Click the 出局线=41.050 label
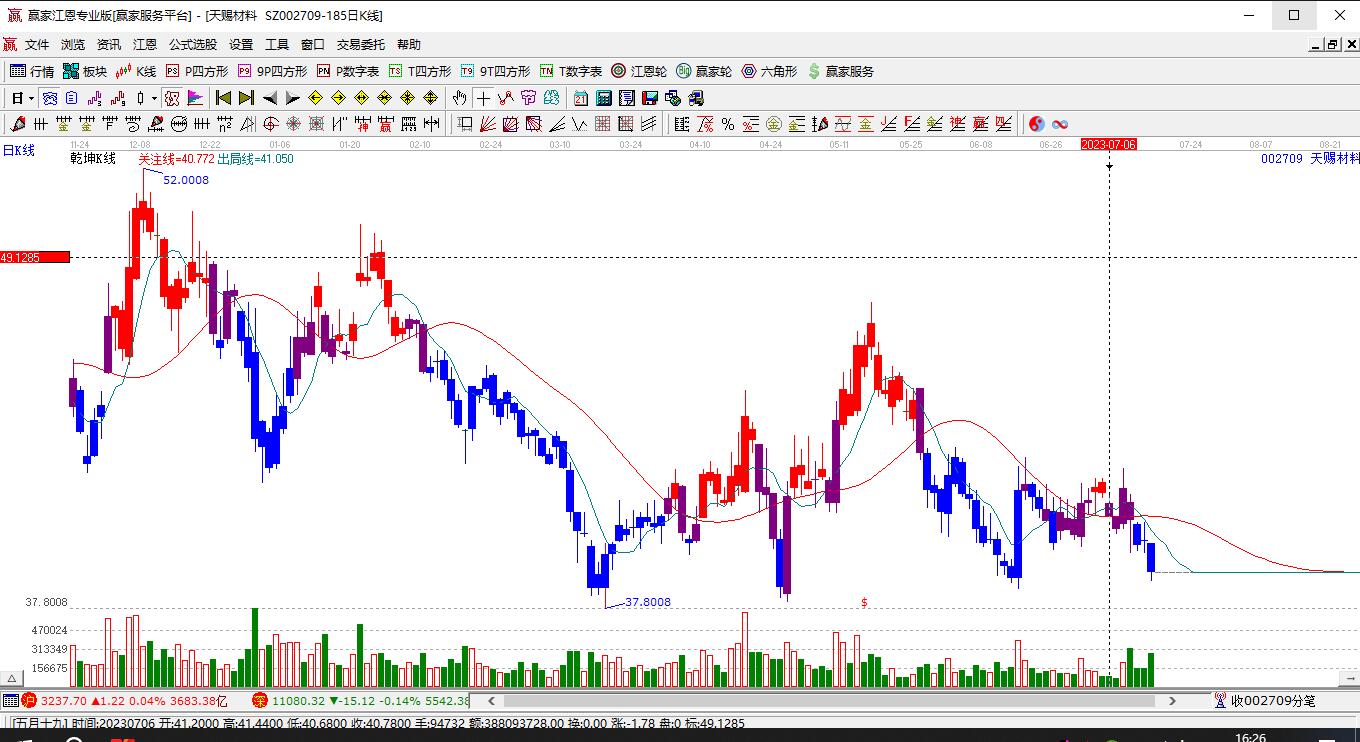This screenshot has height=742, width=1360. tap(255, 158)
